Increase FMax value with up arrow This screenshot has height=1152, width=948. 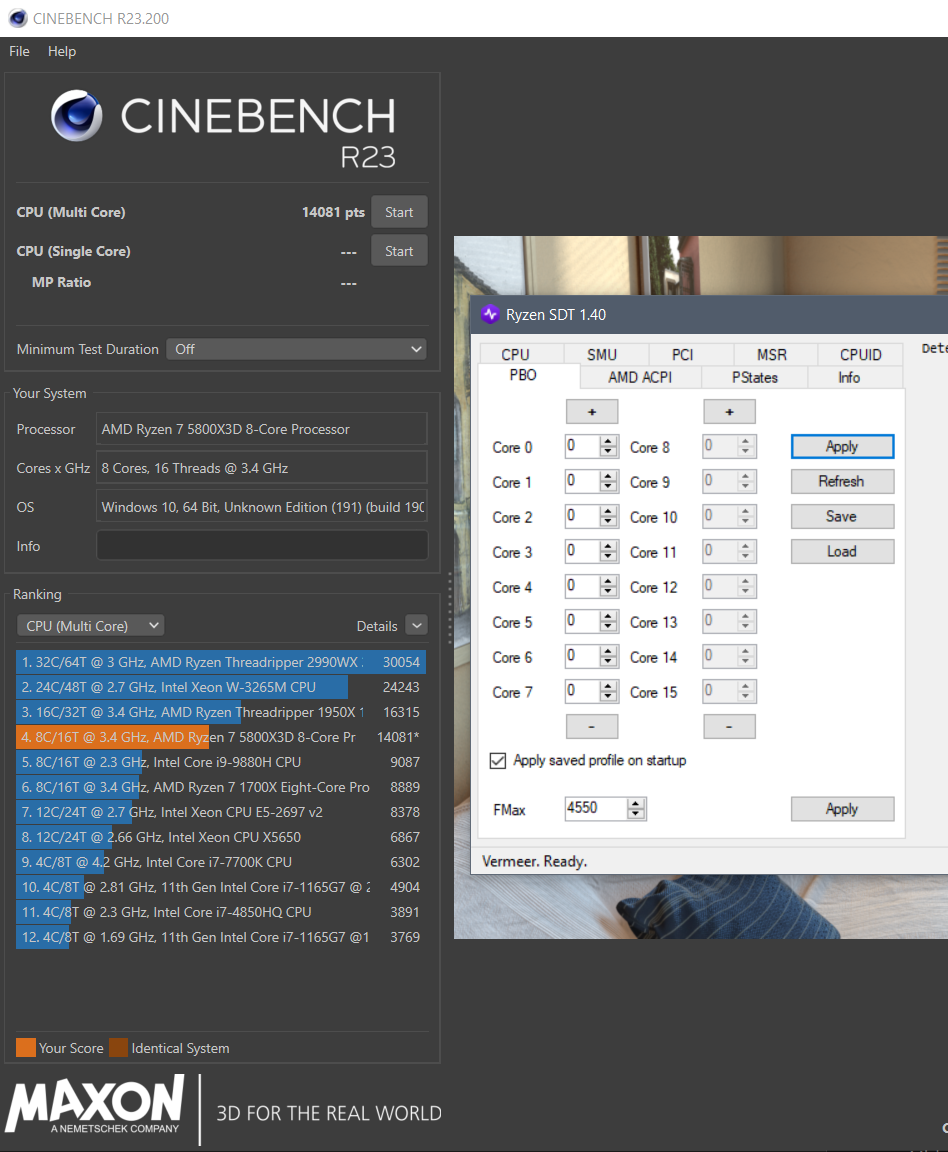point(636,804)
